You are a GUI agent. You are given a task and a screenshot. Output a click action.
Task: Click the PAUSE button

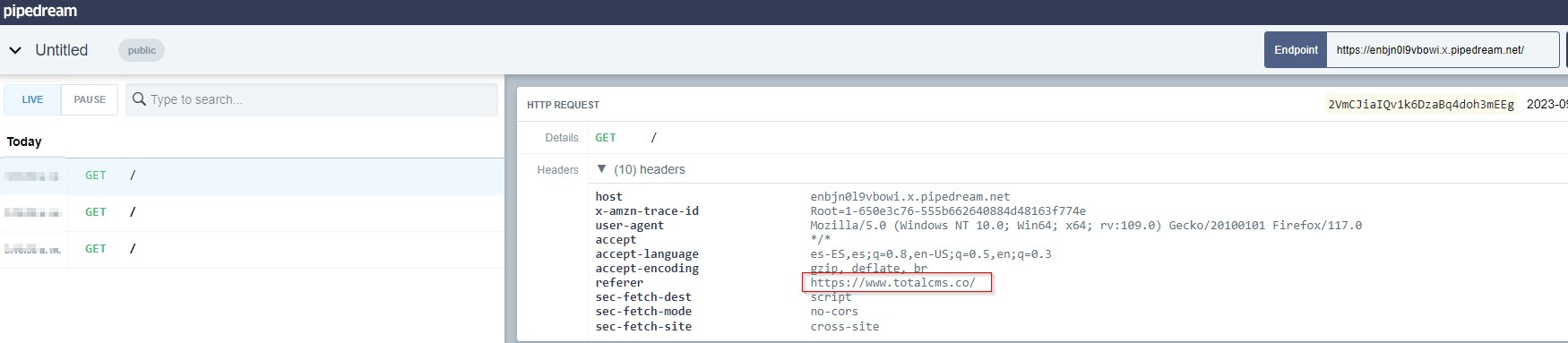pos(90,99)
